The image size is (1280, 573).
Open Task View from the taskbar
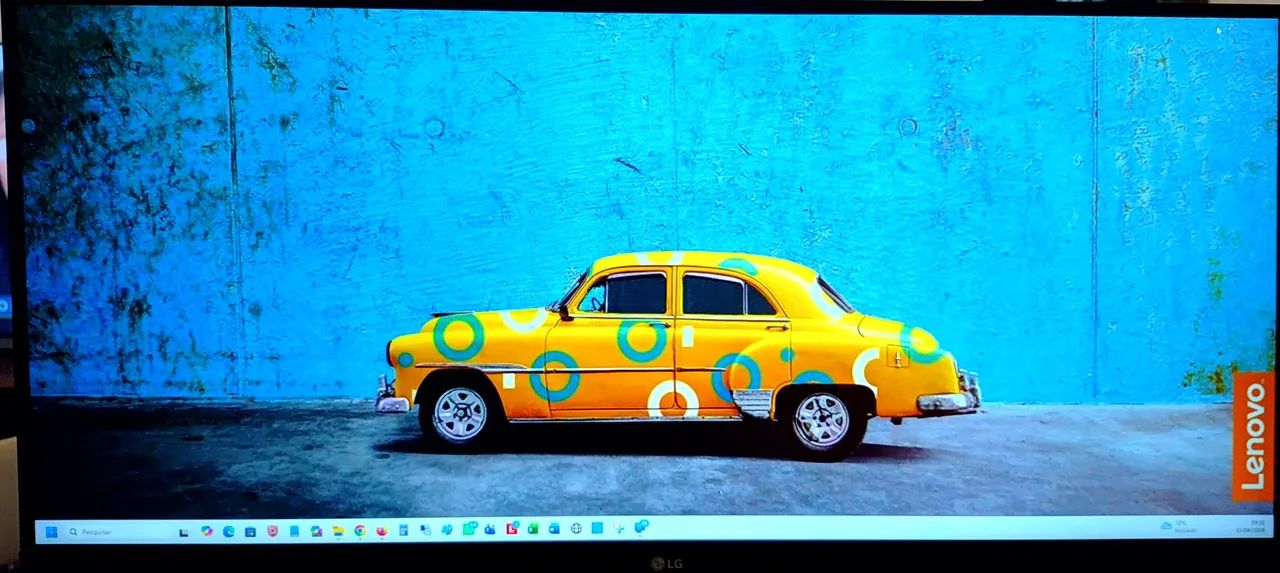[x=183, y=531]
